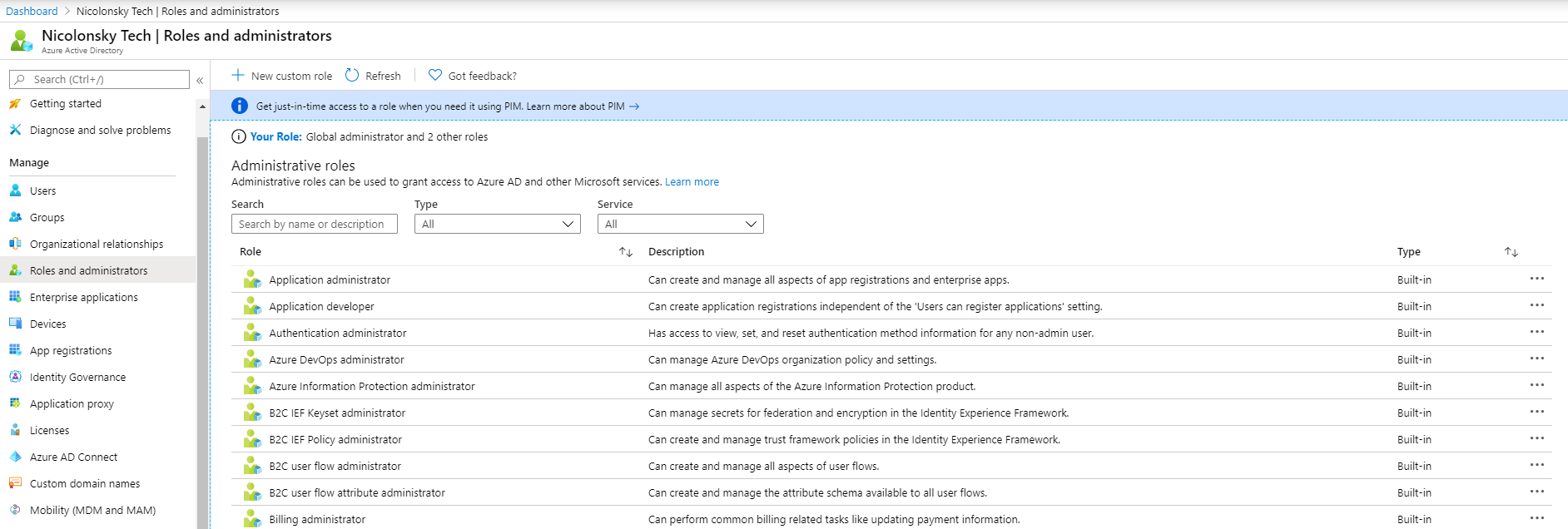This screenshot has height=529, width=1568.
Task: Open the Authentication administrator role
Action: pos(338,333)
